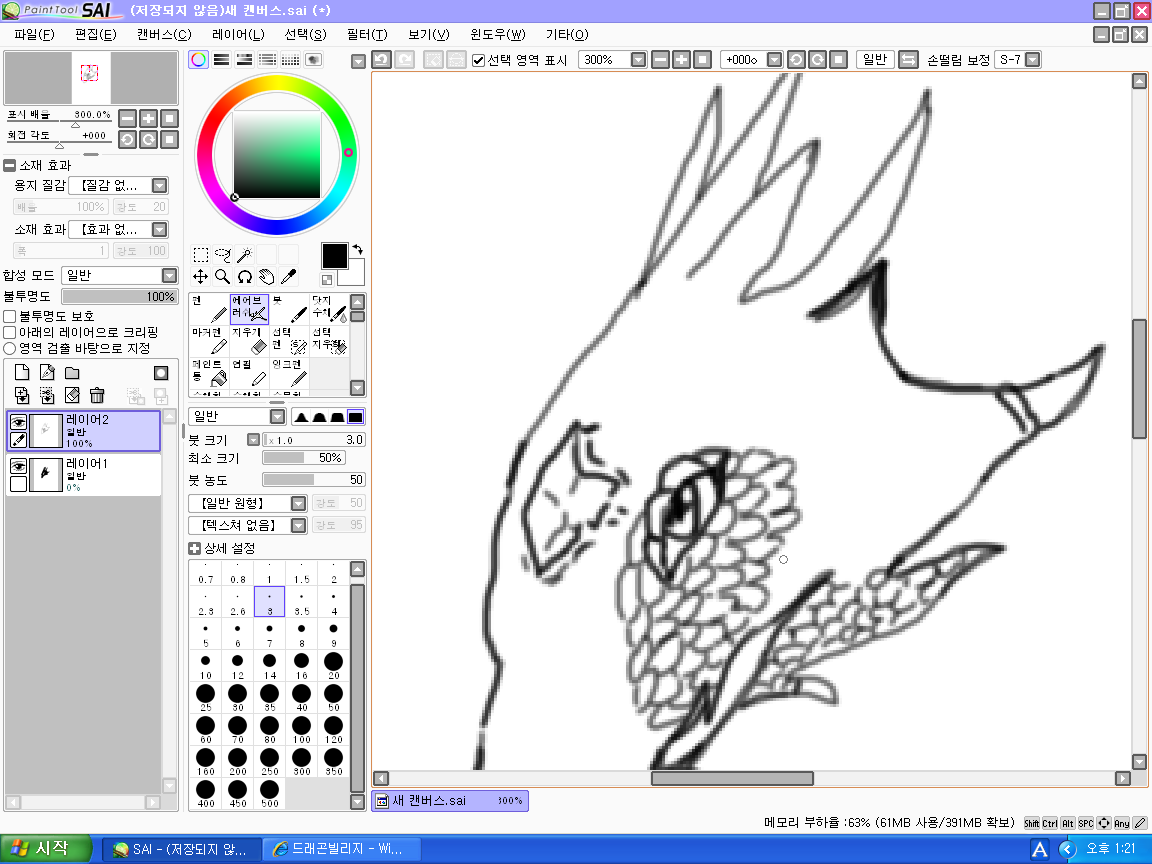Select the magic wand tool

point(245,255)
